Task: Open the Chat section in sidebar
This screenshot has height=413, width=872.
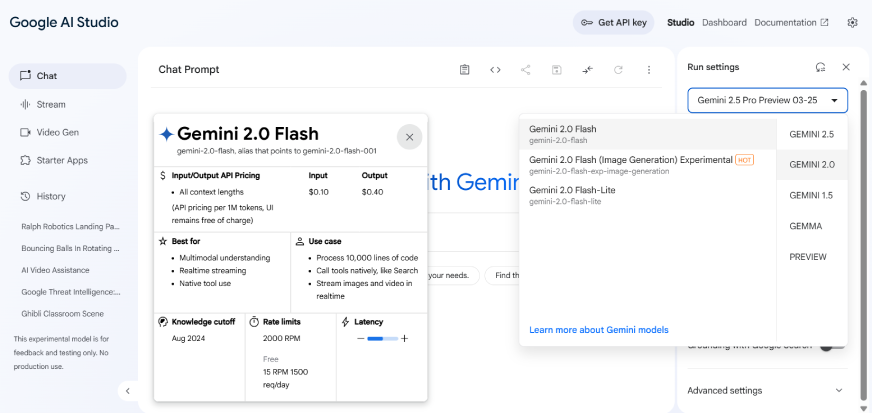Action: point(67,76)
